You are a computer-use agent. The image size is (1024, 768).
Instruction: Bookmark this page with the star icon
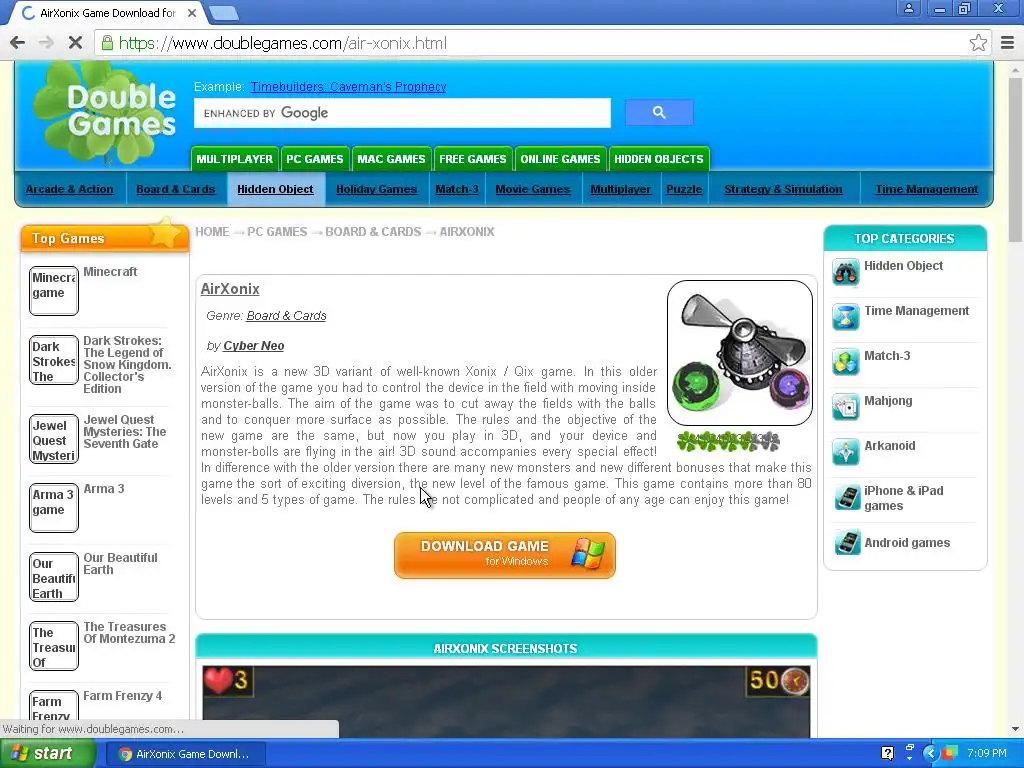point(978,43)
